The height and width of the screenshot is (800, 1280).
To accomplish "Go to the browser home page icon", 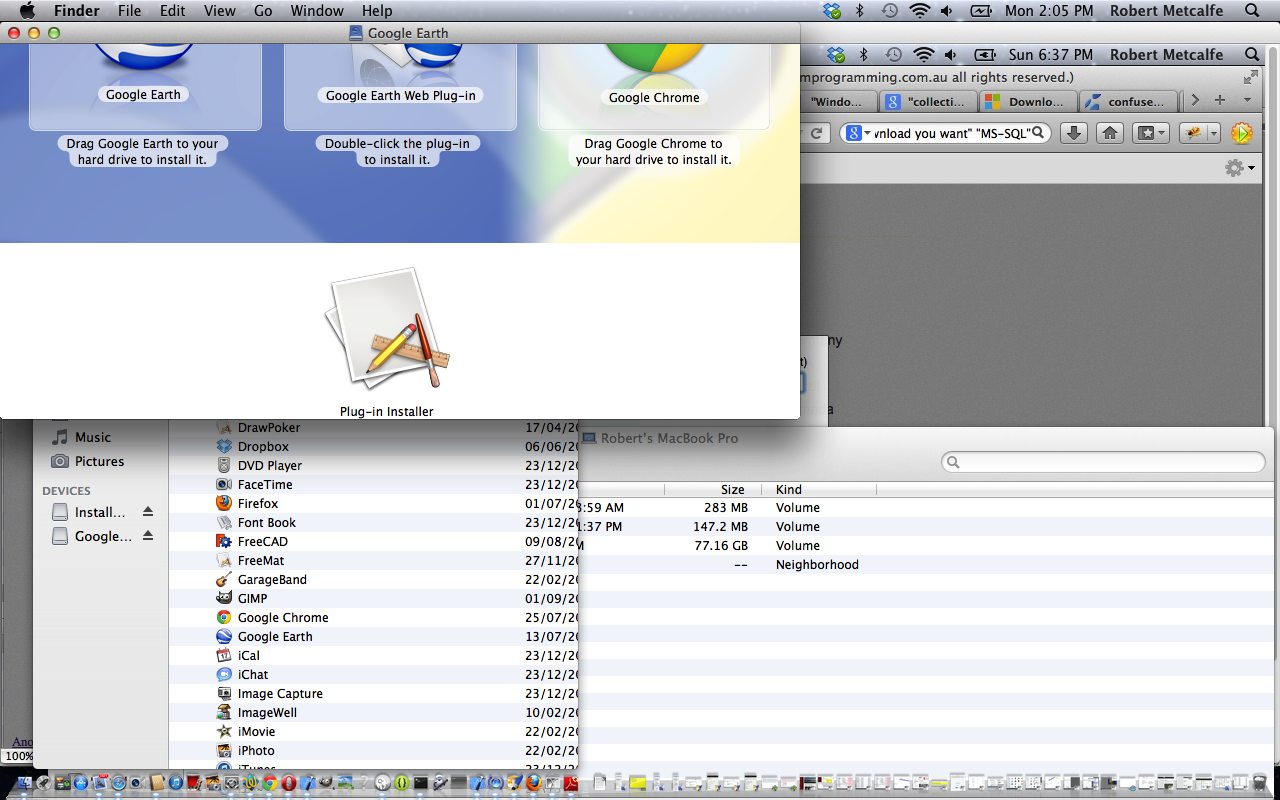I will click(x=1109, y=133).
